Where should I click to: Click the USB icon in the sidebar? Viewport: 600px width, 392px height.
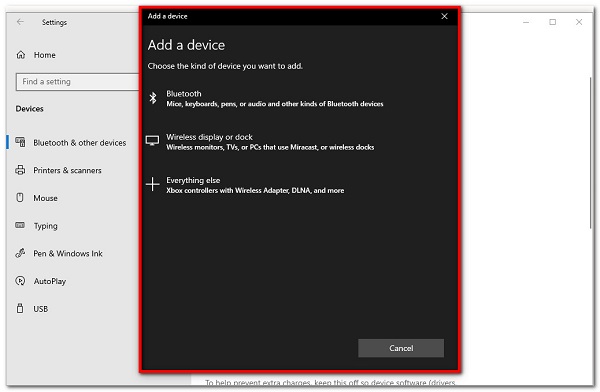pos(20,309)
